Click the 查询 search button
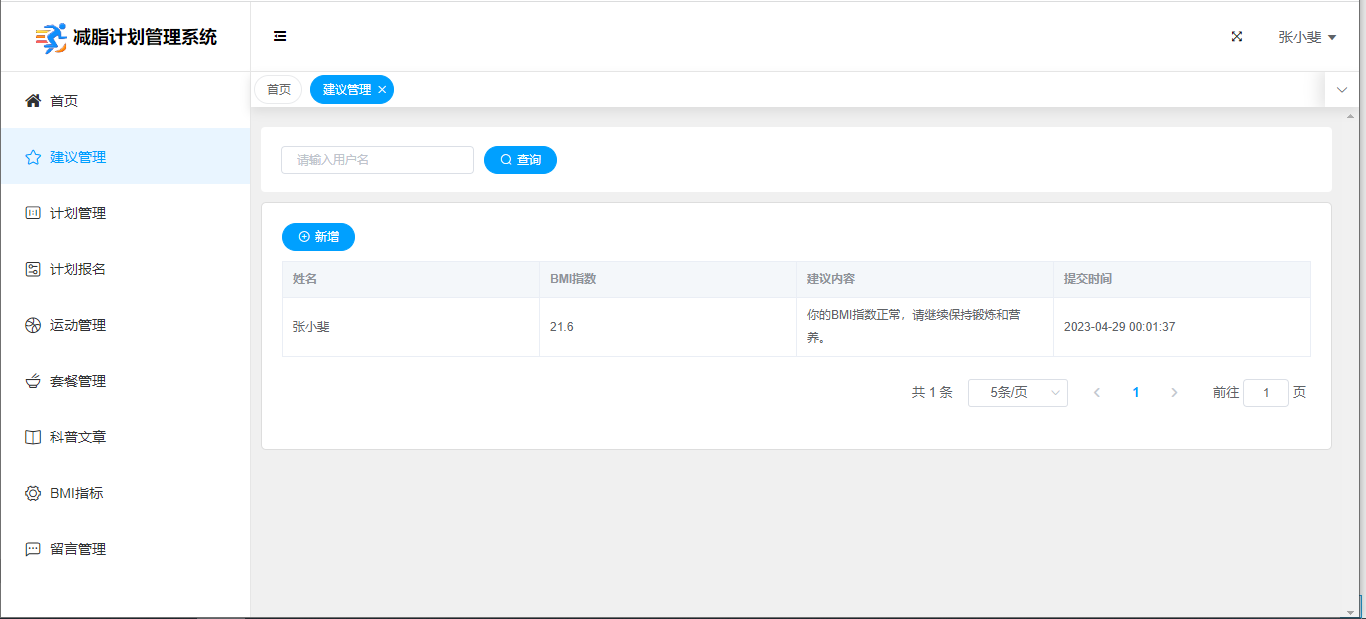The image size is (1366, 619). click(520, 160)
